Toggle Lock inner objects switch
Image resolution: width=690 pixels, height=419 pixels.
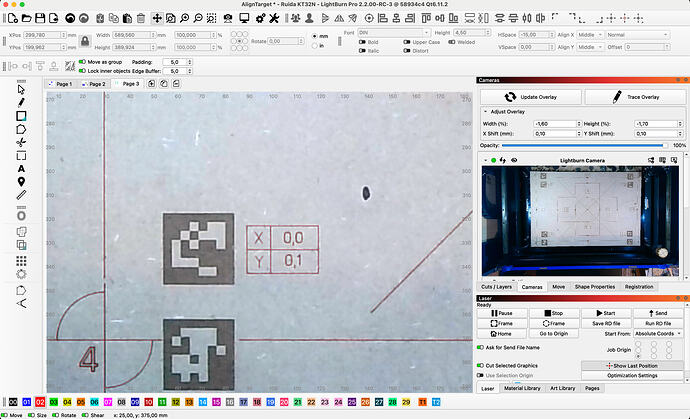pyautogui.click(x=82, y=71)
